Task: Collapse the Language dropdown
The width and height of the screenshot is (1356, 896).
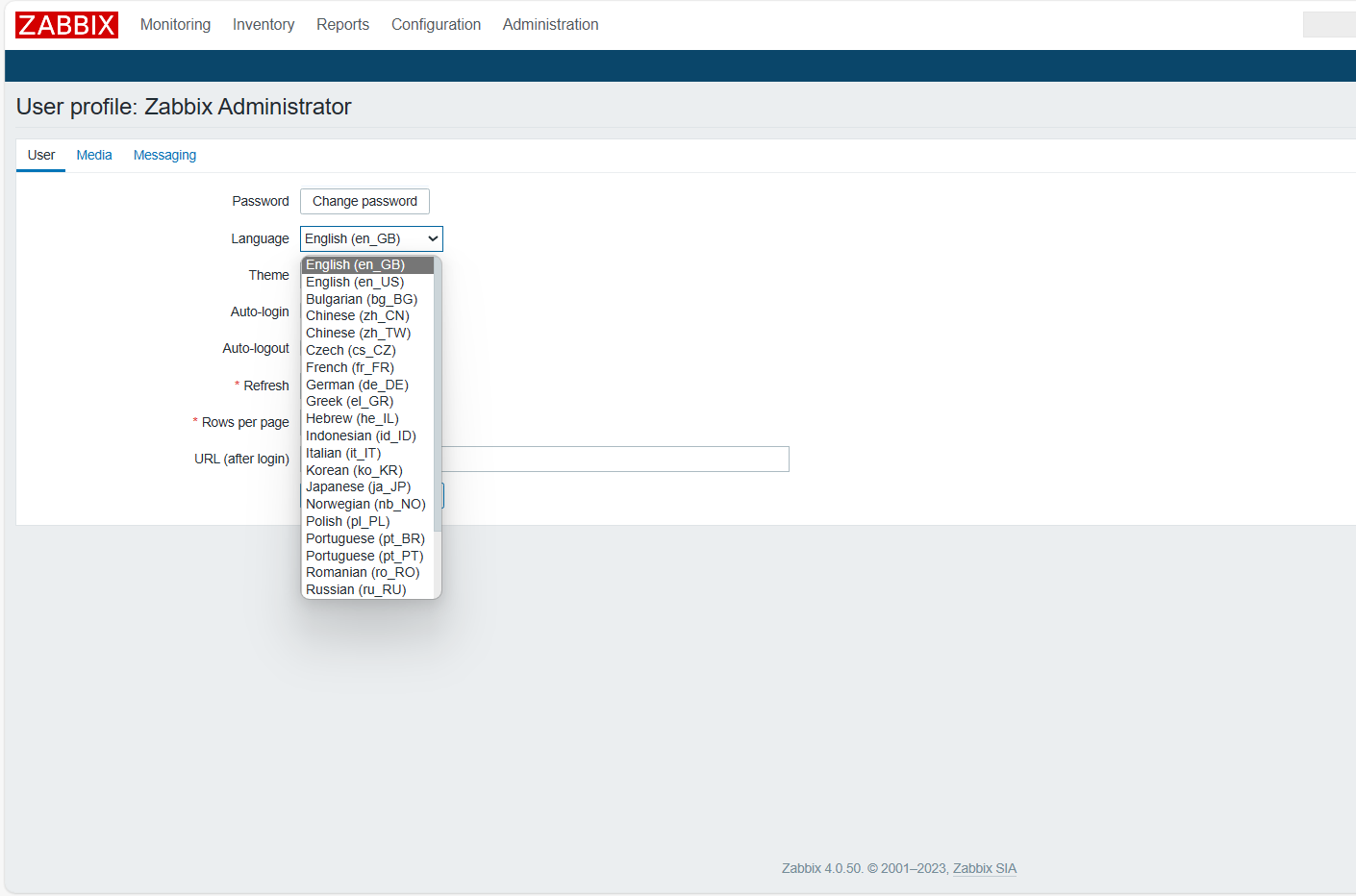Action: [x=371, y=238]
